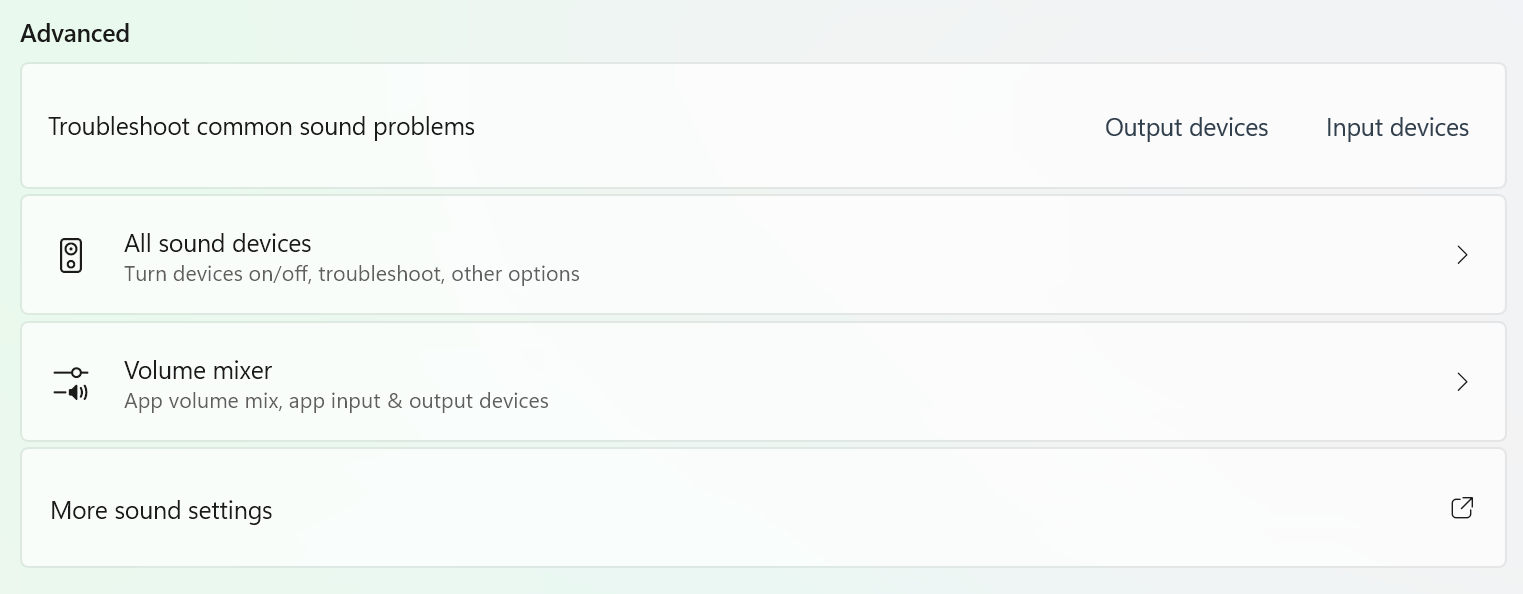Troubleshoot Input devices sound problems
The width and height of the screenshot is (1523, 594).
(x=1396, y=128)
